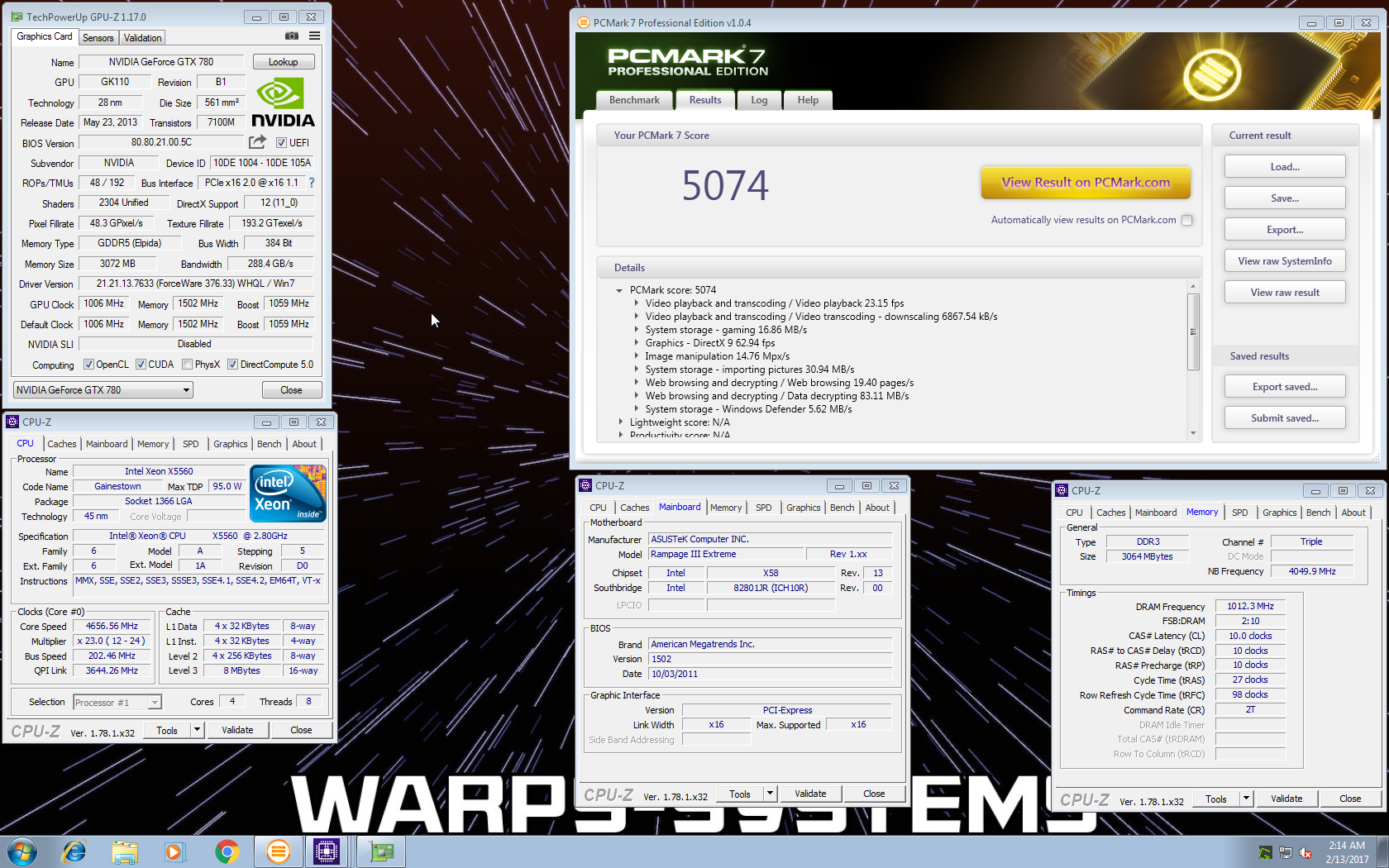Open Windows Explorer folder taskbar icon
The height and width of the screenshot is (868, 1389).
pos(125,851)
